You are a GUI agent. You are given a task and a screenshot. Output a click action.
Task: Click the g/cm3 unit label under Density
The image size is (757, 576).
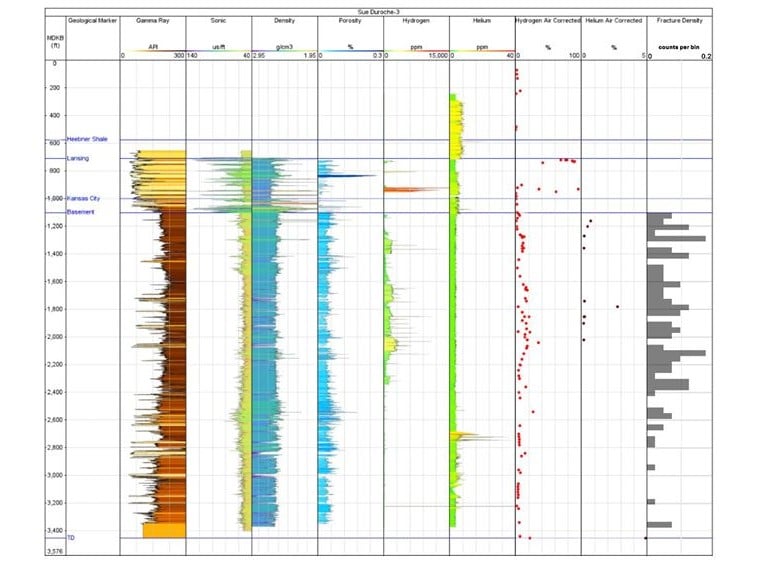284,47
